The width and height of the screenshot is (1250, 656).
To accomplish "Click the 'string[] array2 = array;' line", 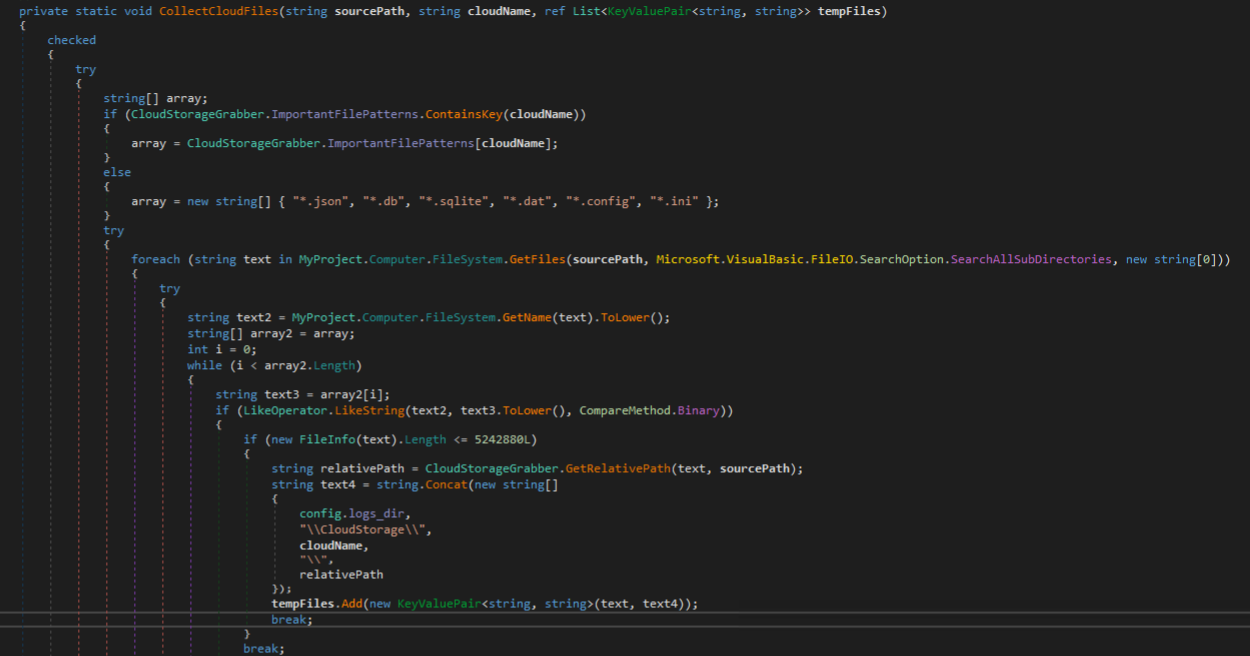I will click(x=271, y=333).
